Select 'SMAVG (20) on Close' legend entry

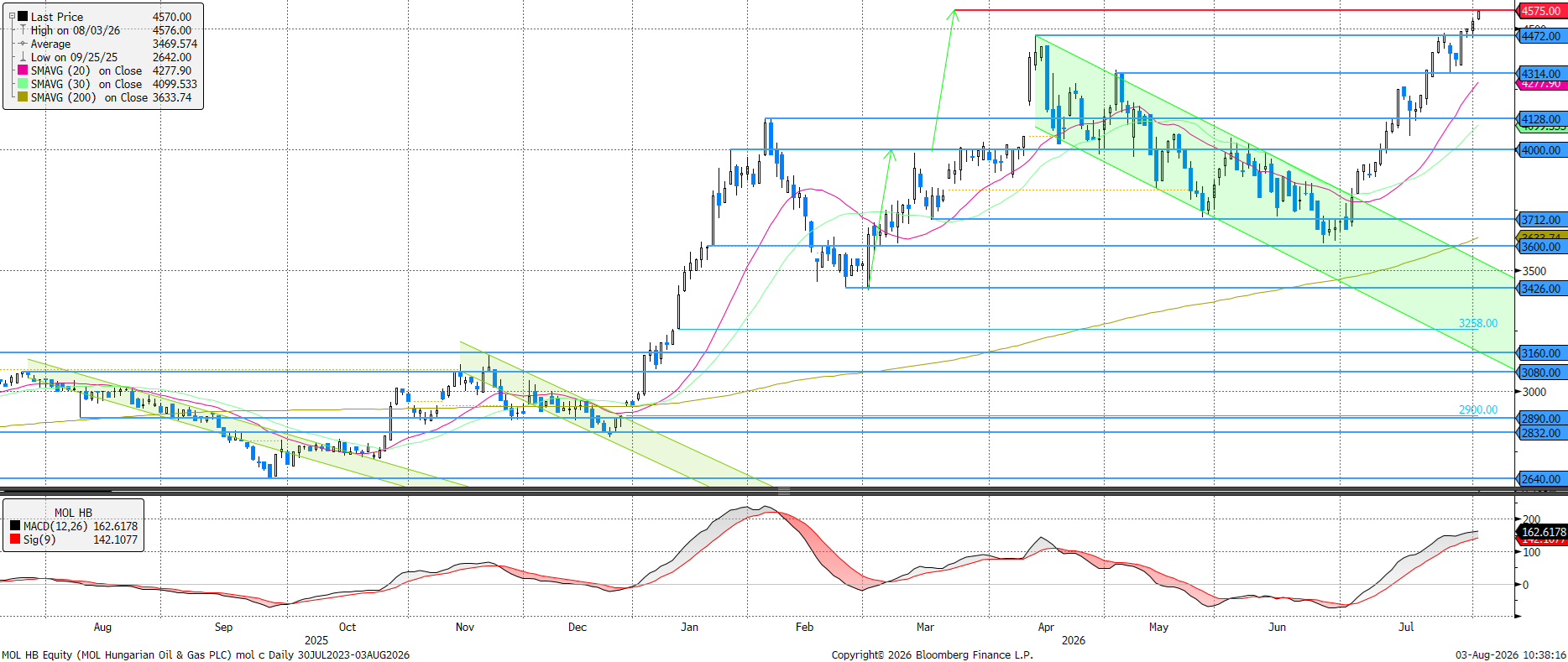tap(86, 70)
